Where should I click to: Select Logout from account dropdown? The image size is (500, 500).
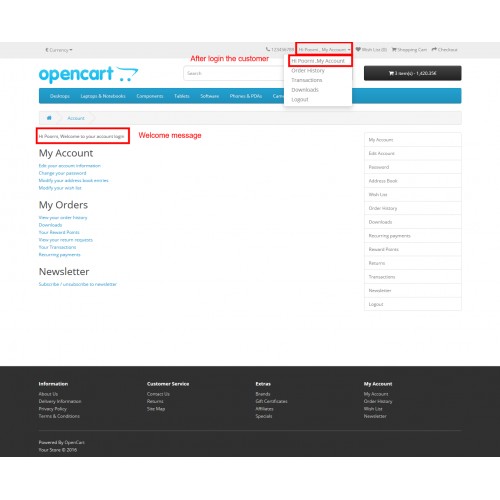300,100
